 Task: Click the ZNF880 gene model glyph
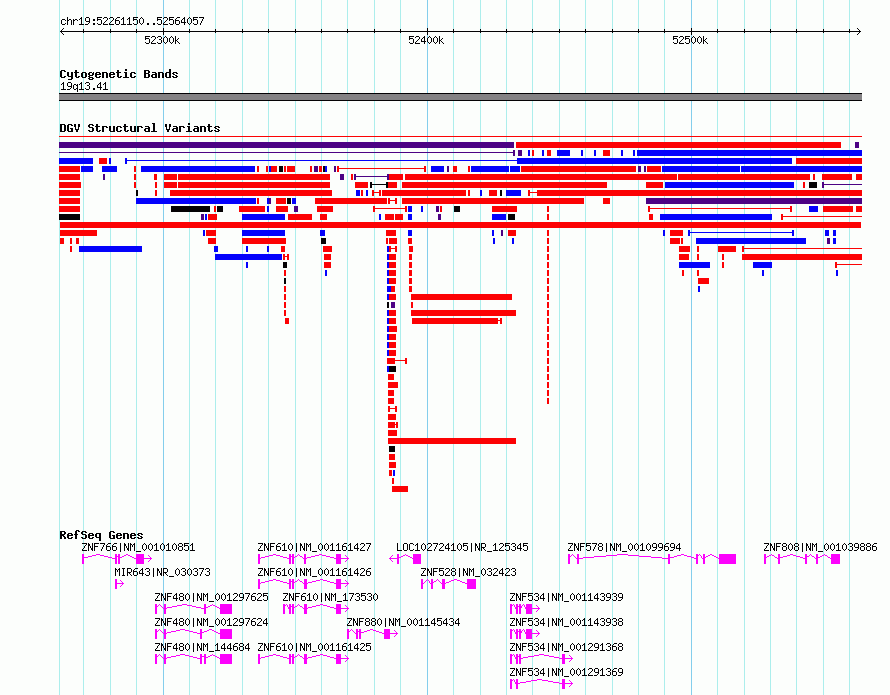click(372, 634)
